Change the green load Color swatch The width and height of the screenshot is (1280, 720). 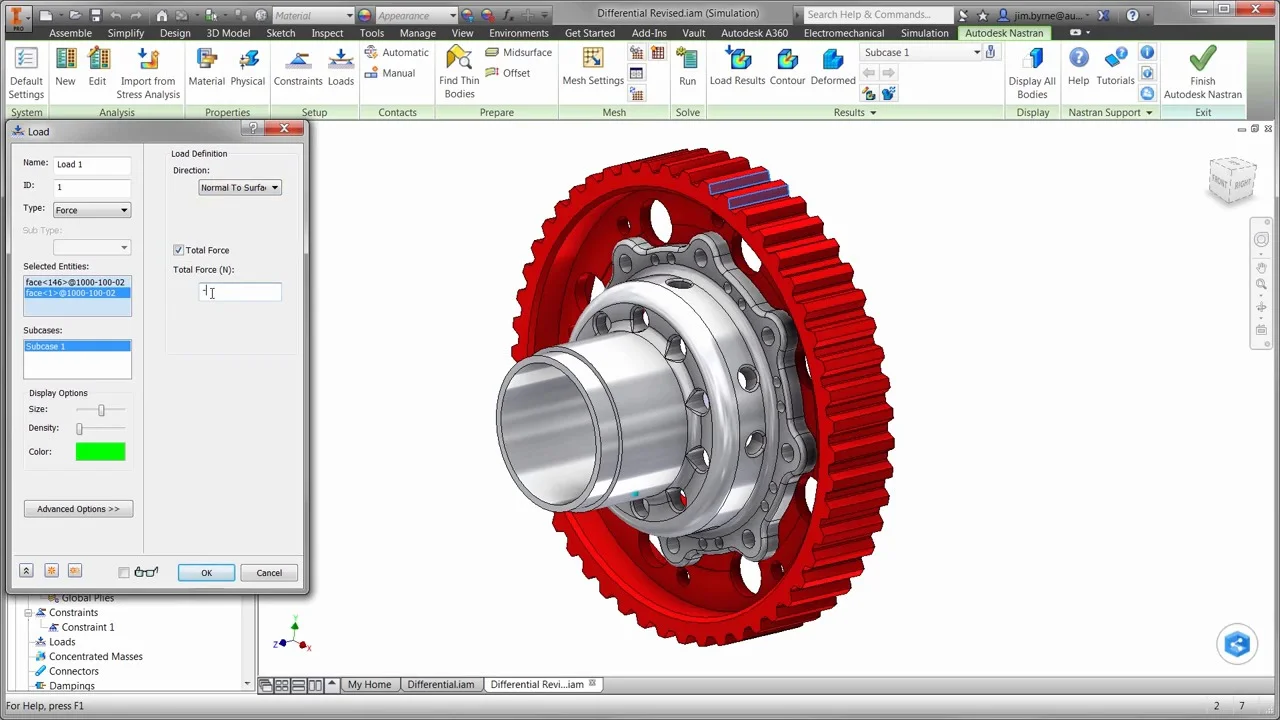[x=100, y=452]
